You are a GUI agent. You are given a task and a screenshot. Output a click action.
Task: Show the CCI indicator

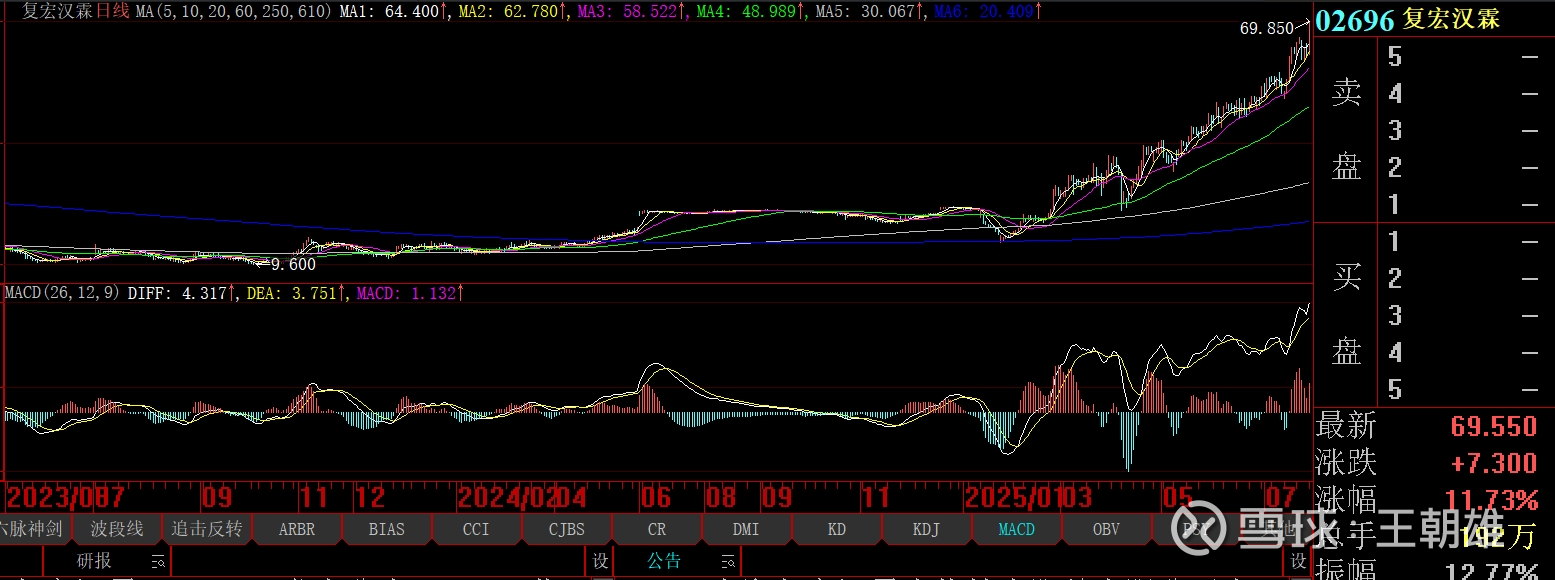tap(476, 529)
